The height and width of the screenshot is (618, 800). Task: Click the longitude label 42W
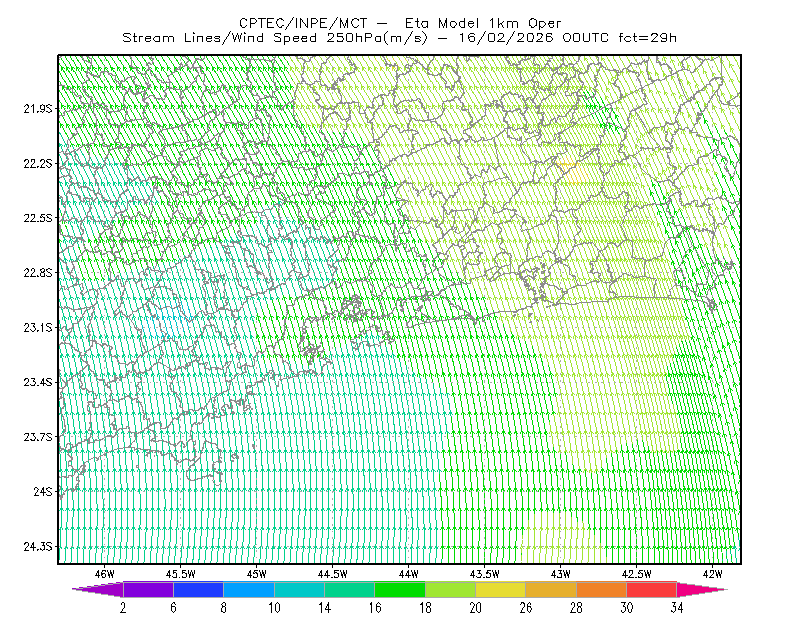[713, 574]
